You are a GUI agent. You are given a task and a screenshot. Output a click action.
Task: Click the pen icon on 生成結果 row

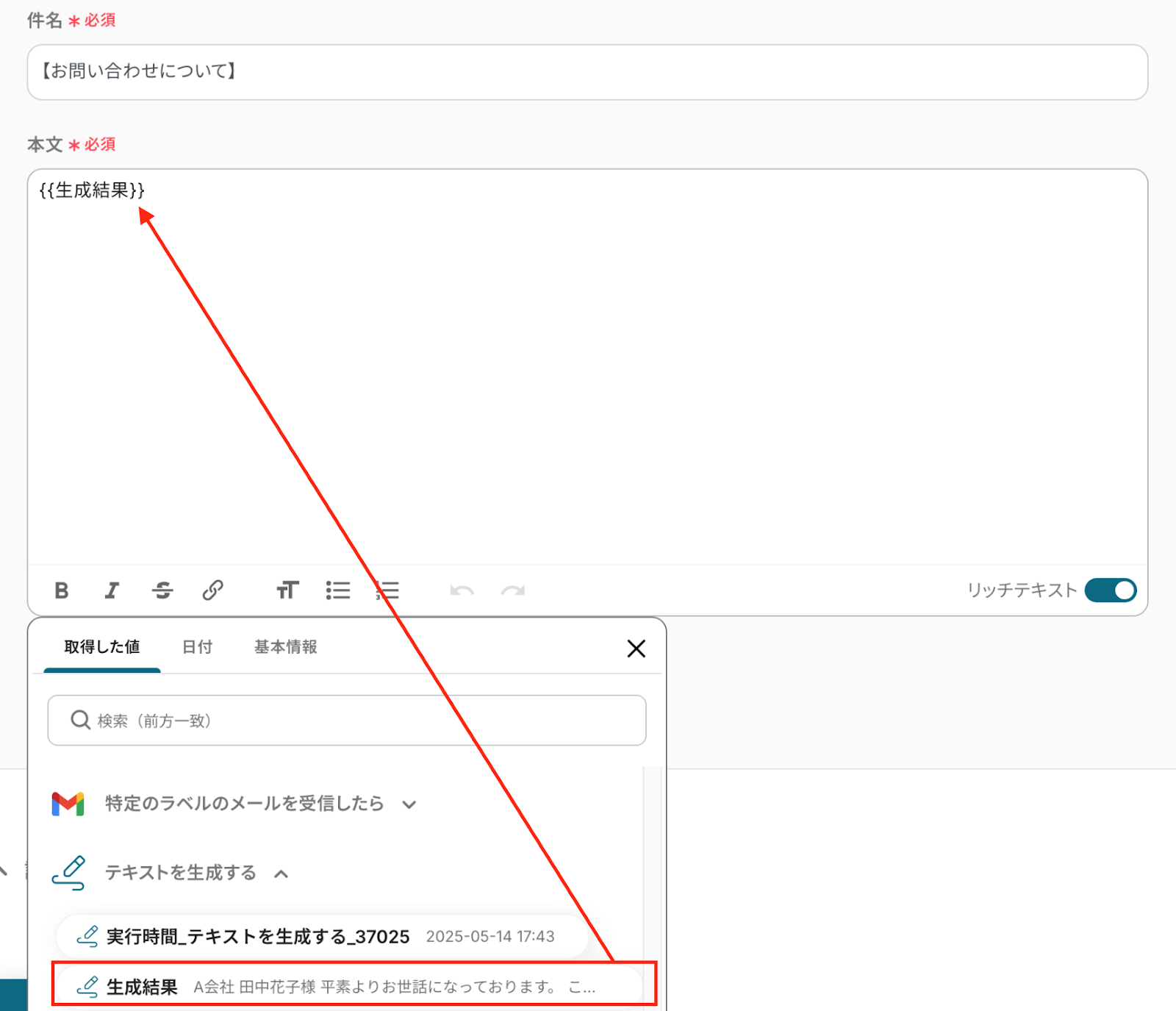(87, 987)
